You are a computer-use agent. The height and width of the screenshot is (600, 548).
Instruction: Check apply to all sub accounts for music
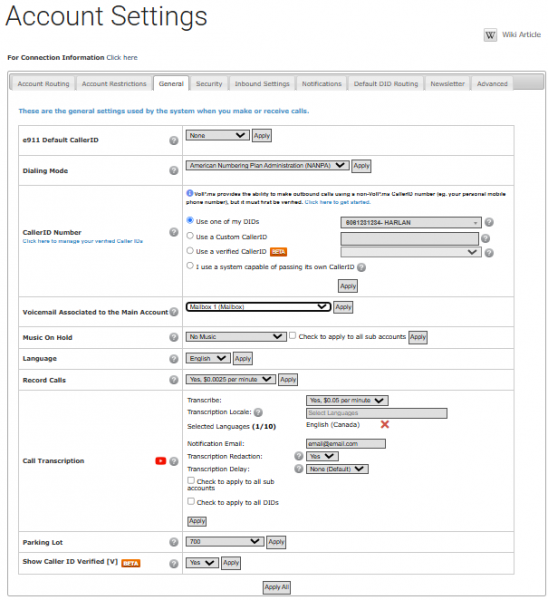(x=292, y=336)
